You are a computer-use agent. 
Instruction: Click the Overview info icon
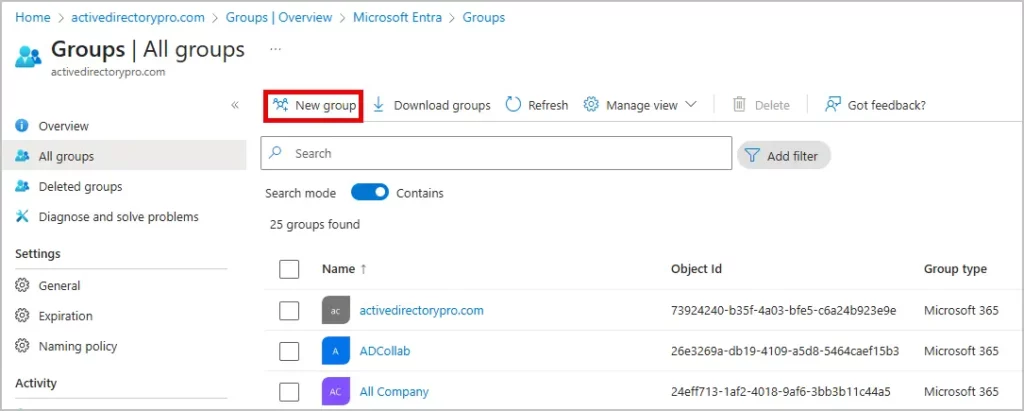[x=22, y=125]
